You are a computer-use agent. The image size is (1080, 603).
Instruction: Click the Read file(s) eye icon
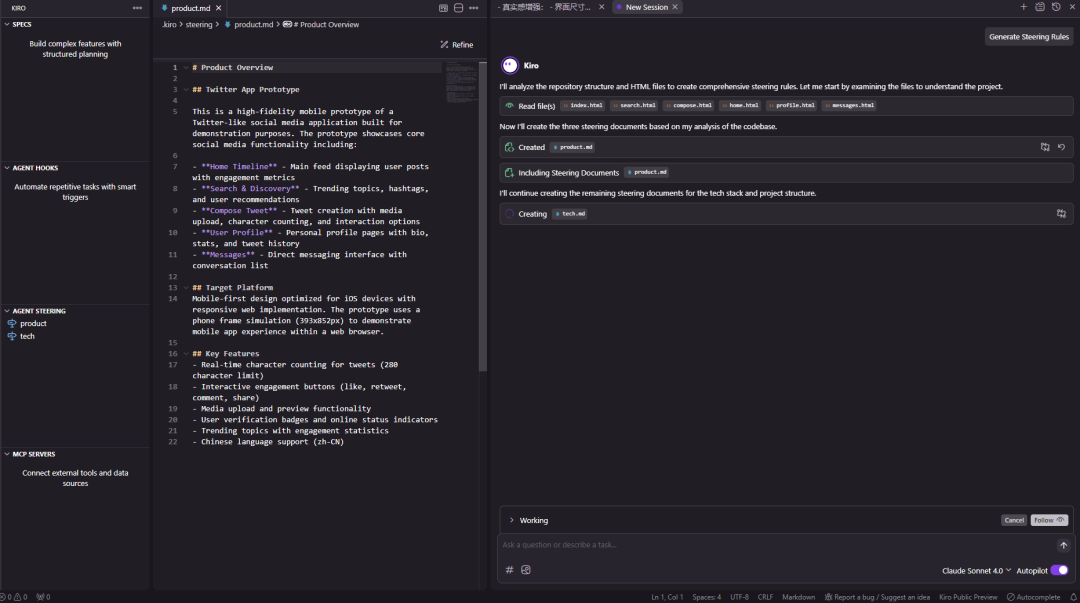(510, 105)
